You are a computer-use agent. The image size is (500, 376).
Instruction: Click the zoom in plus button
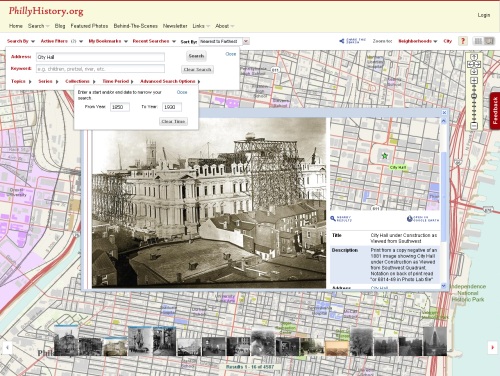click(x=474, y=80)
